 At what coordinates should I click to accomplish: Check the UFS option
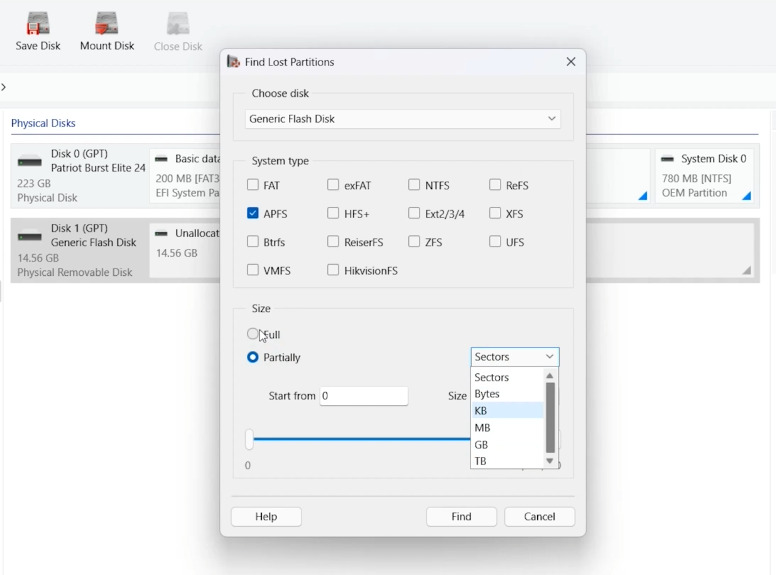click(495, 241)
